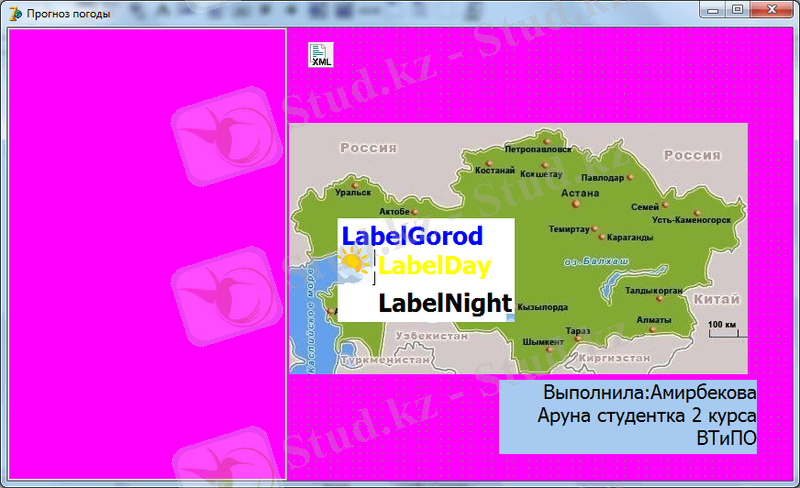This screenshot has width=800, height=488.
Task: Click the sun and cloud weather icon
Action: pos(353,264)
